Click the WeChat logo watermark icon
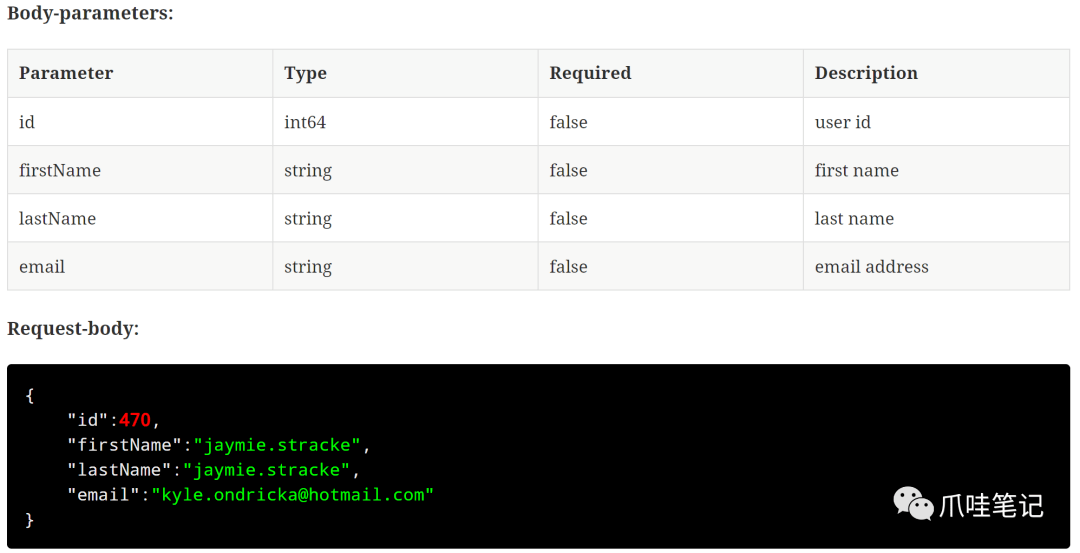 (913, 503)
